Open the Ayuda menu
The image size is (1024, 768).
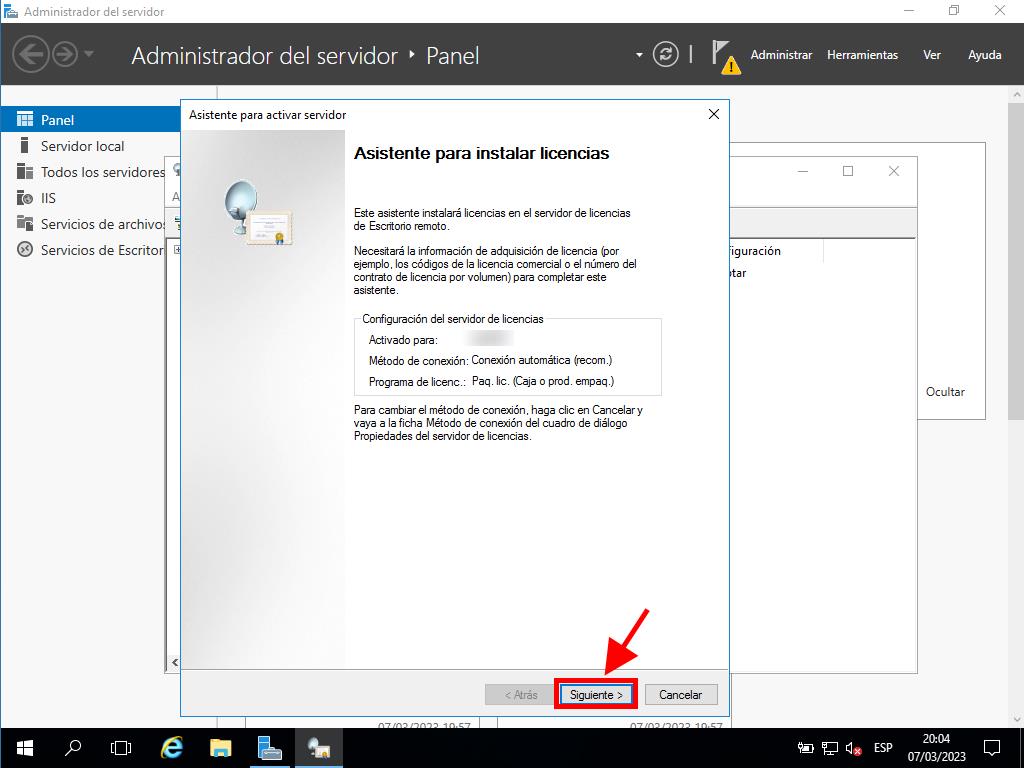[984, 55]
